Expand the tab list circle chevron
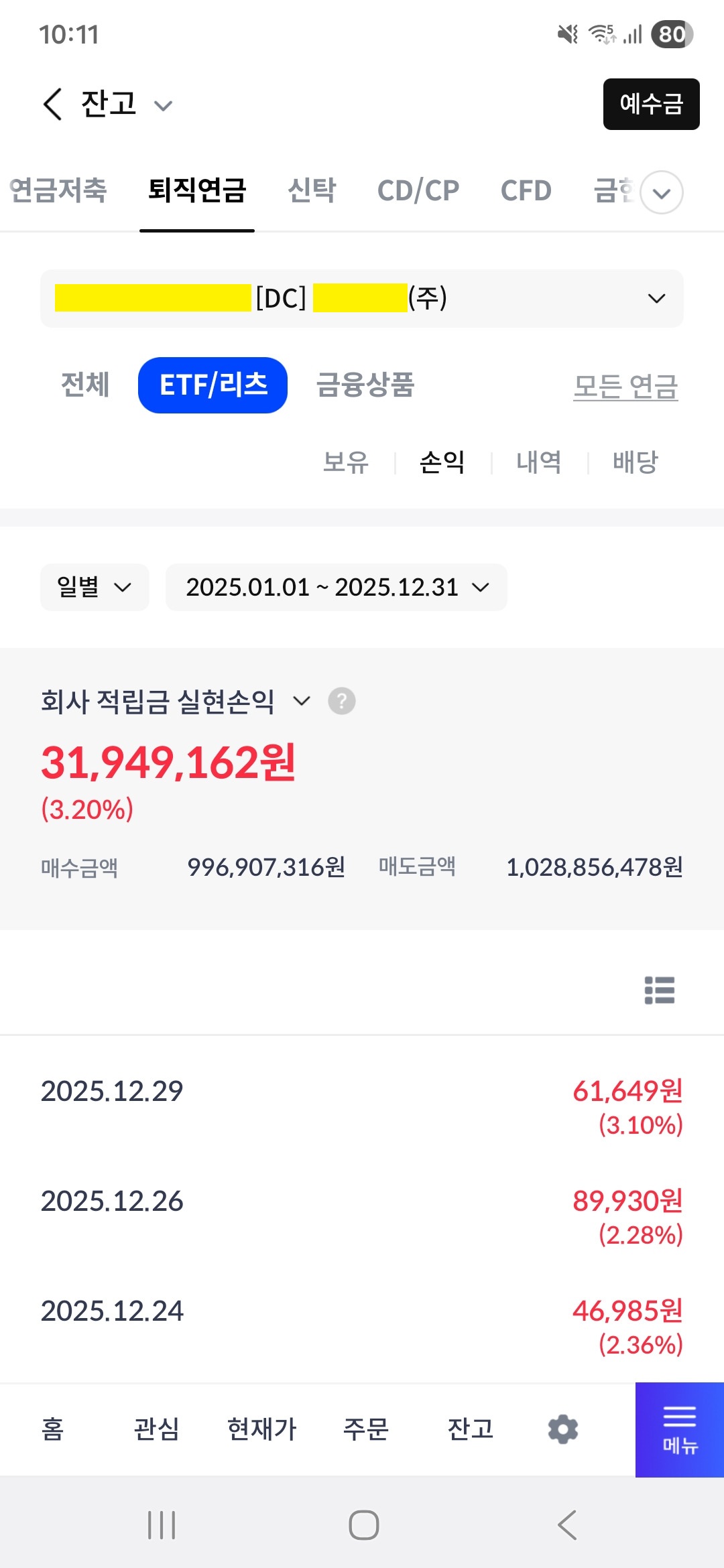Screen dimensions: 724x1568 point(662,192)
